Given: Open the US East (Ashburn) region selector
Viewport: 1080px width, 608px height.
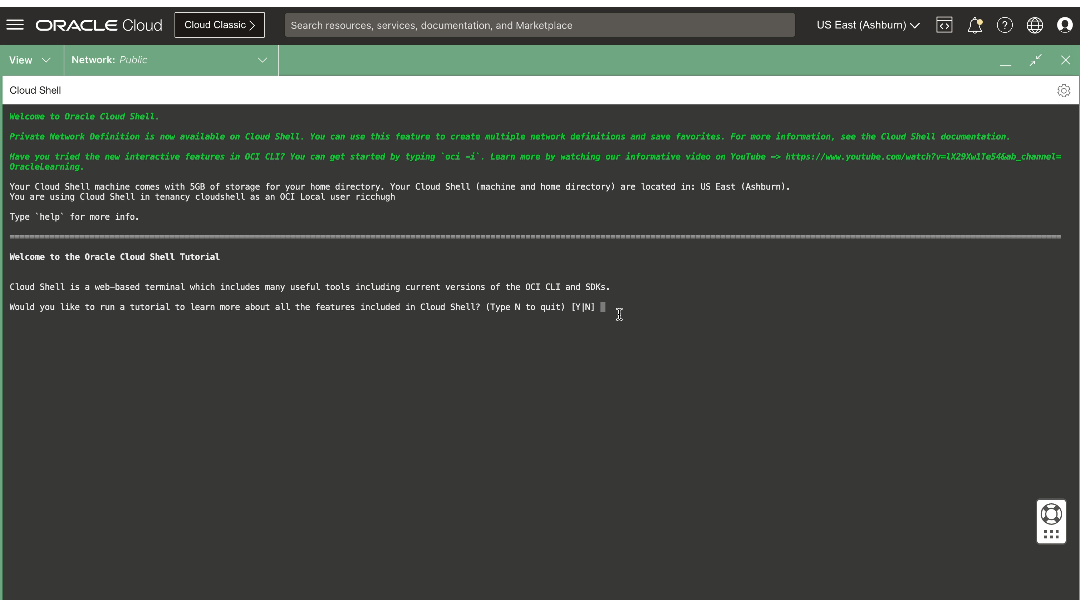Looking at the screenshot, I should click(x=866, y=25).
